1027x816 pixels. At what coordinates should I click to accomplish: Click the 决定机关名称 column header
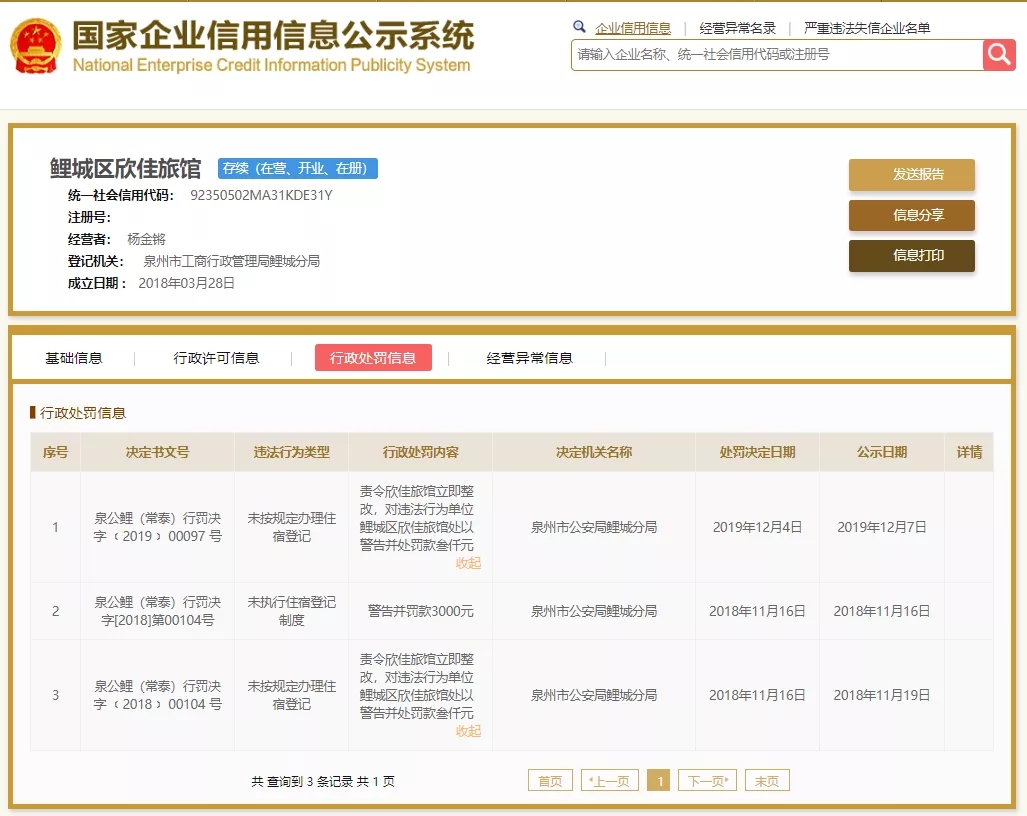594,452
